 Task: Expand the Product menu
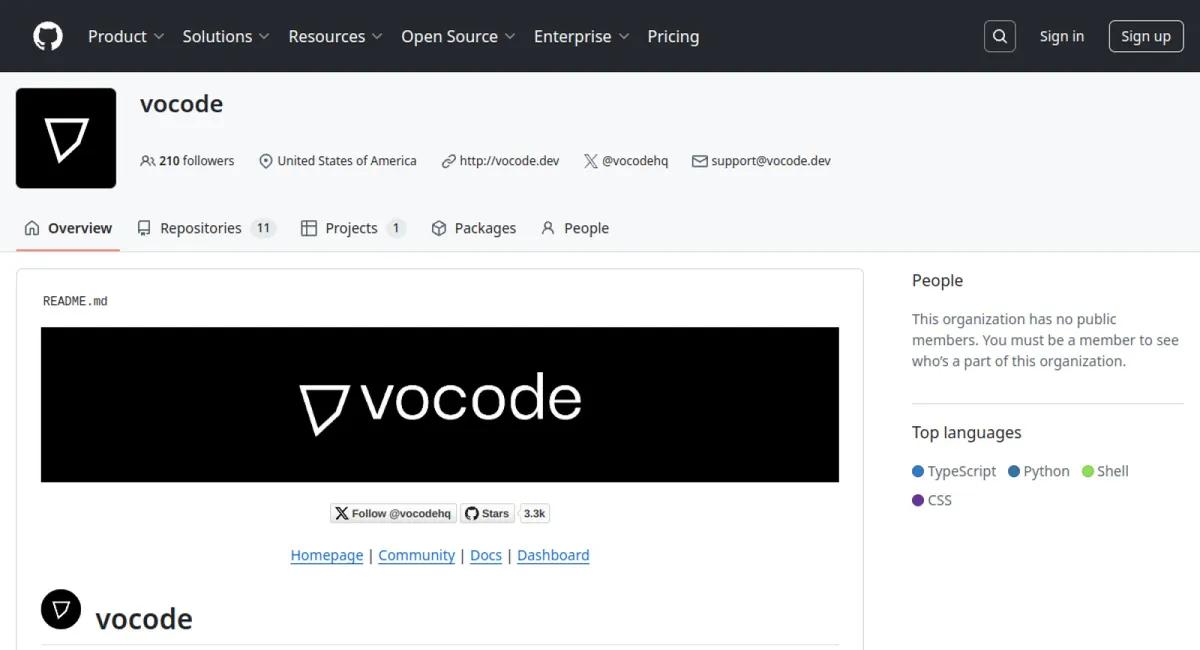coord(126,36)
